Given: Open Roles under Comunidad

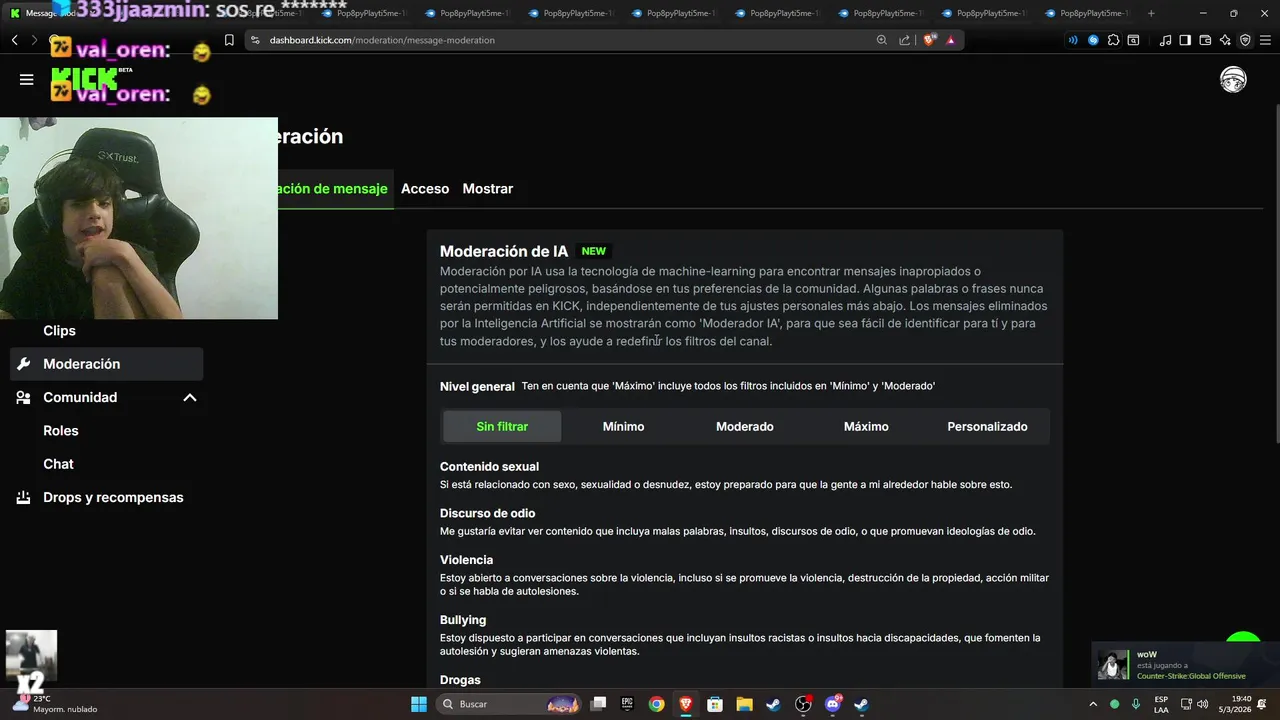Looking at the screenshot, I should 61,431.
